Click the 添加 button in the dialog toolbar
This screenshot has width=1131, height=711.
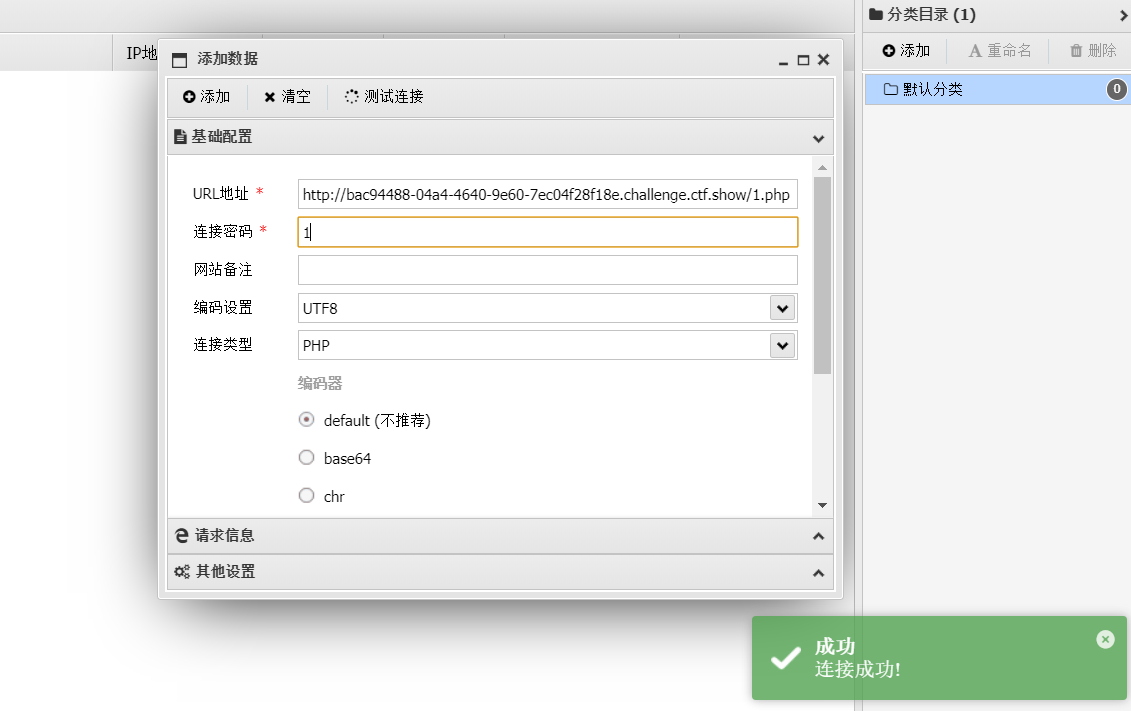pos(206,97)
